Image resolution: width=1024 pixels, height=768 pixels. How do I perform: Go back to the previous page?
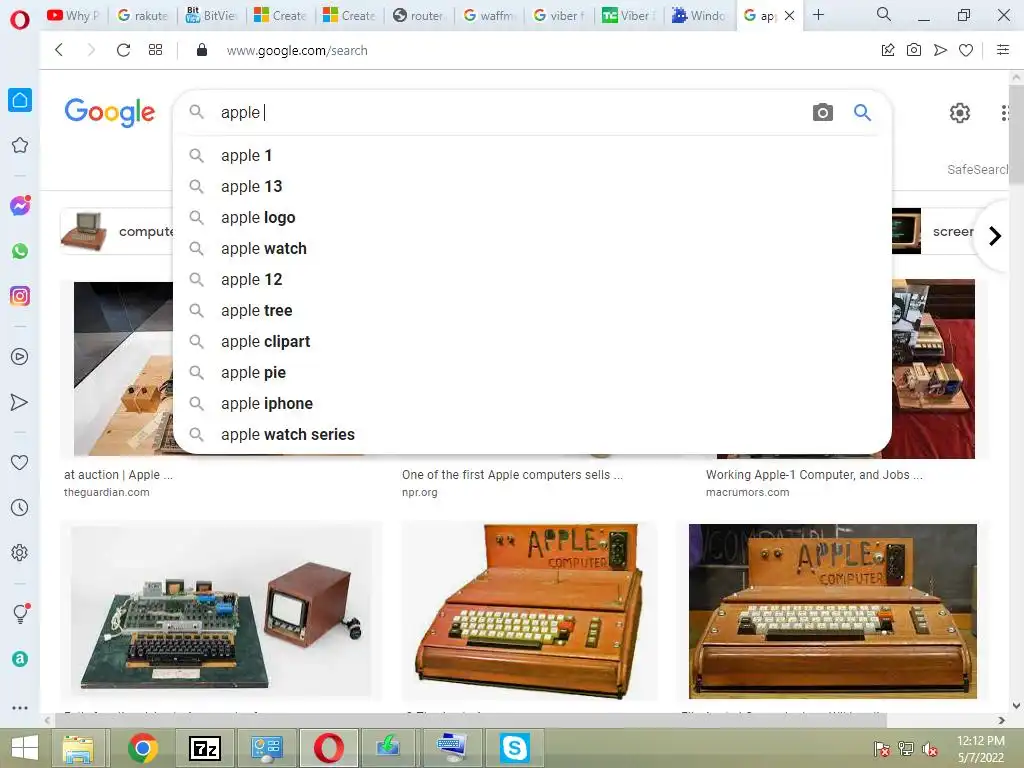coord(59,50)
